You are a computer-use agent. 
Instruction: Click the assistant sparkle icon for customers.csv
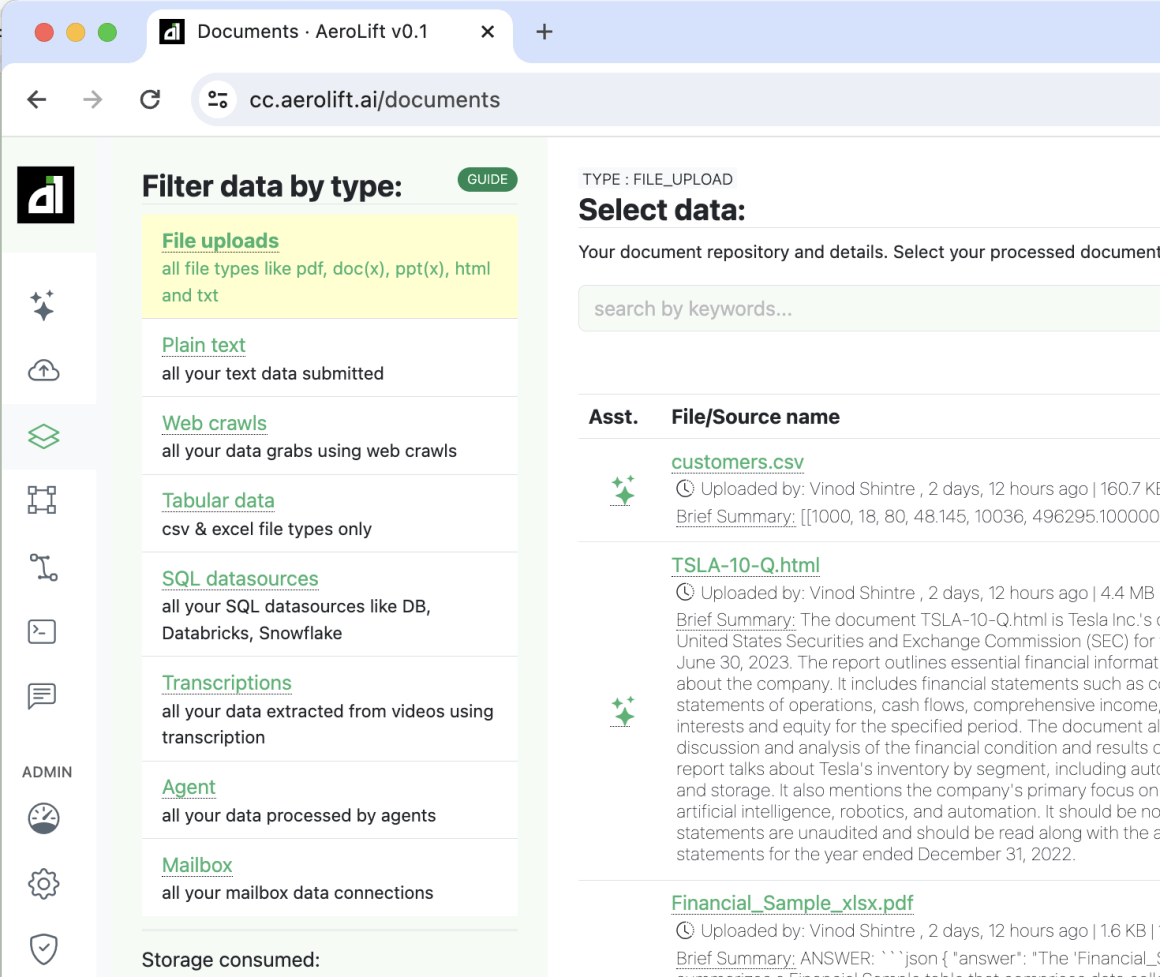(x=623, y=490)
